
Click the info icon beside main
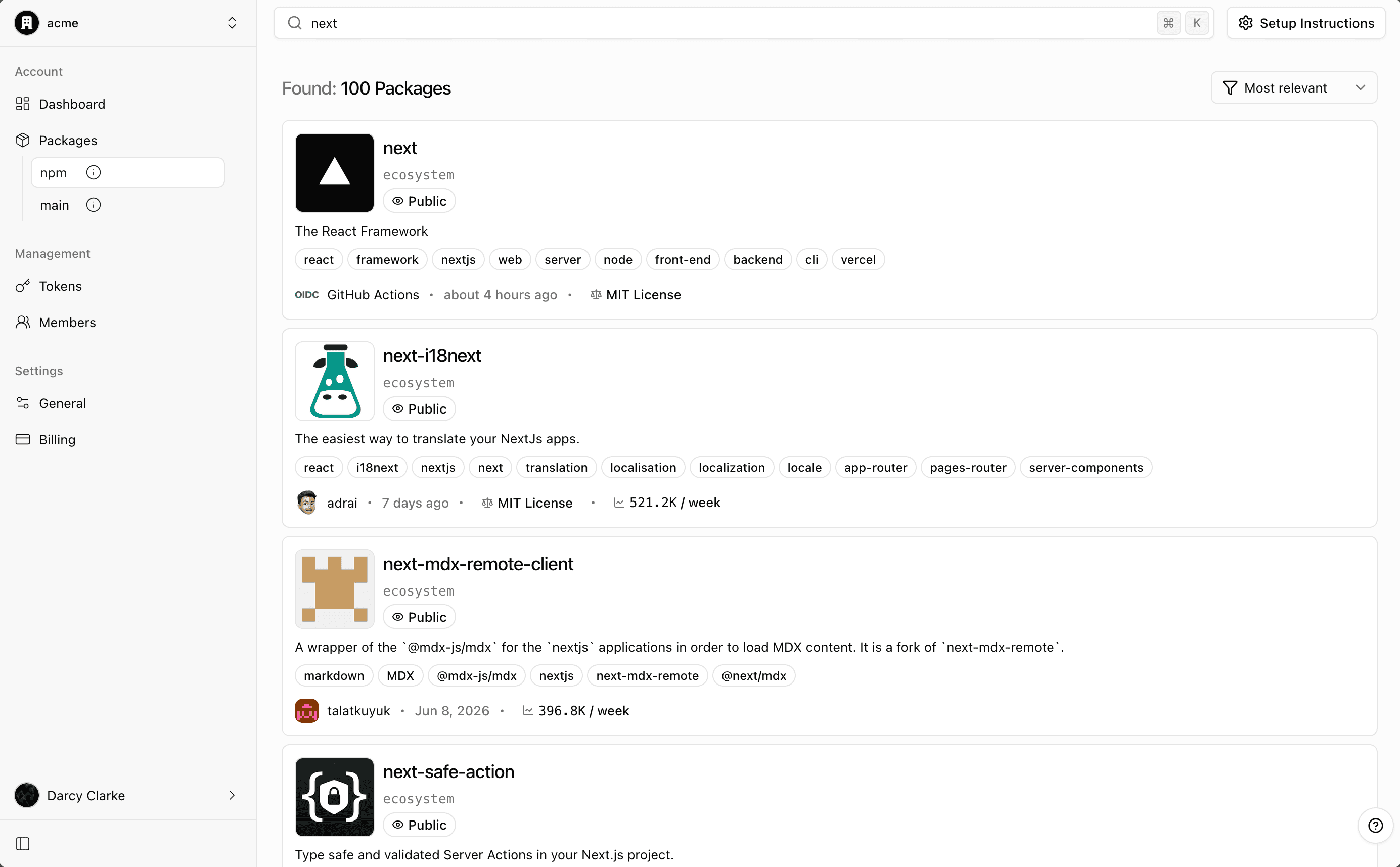[94, 205]
